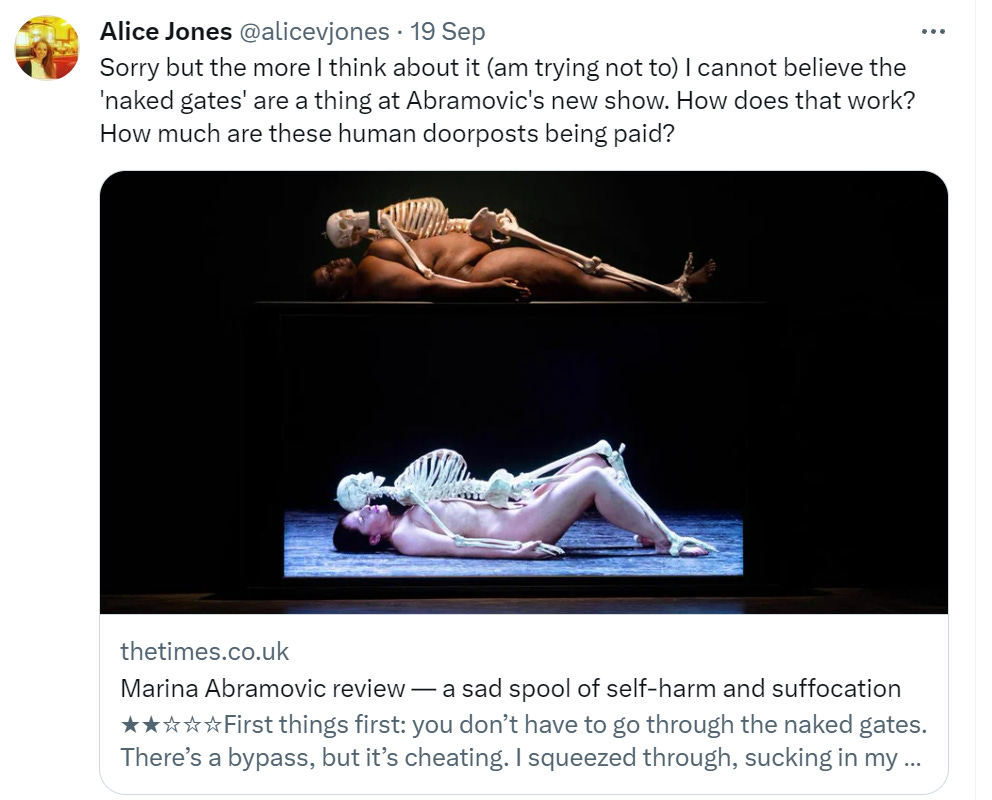Click the trailing ellipsis of card description
This screenshot has width=992, height=800.
[x=912, y=761]
